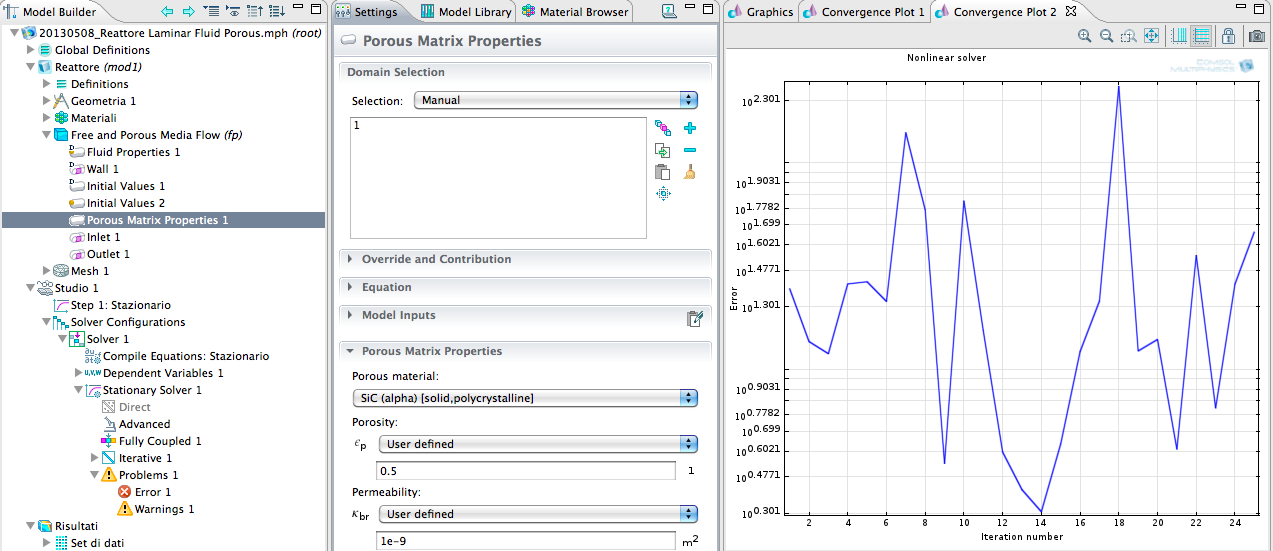Click the Zoom Extents icon in plot toolbar
1273x551 pixels.
(x=1151, y=36)
